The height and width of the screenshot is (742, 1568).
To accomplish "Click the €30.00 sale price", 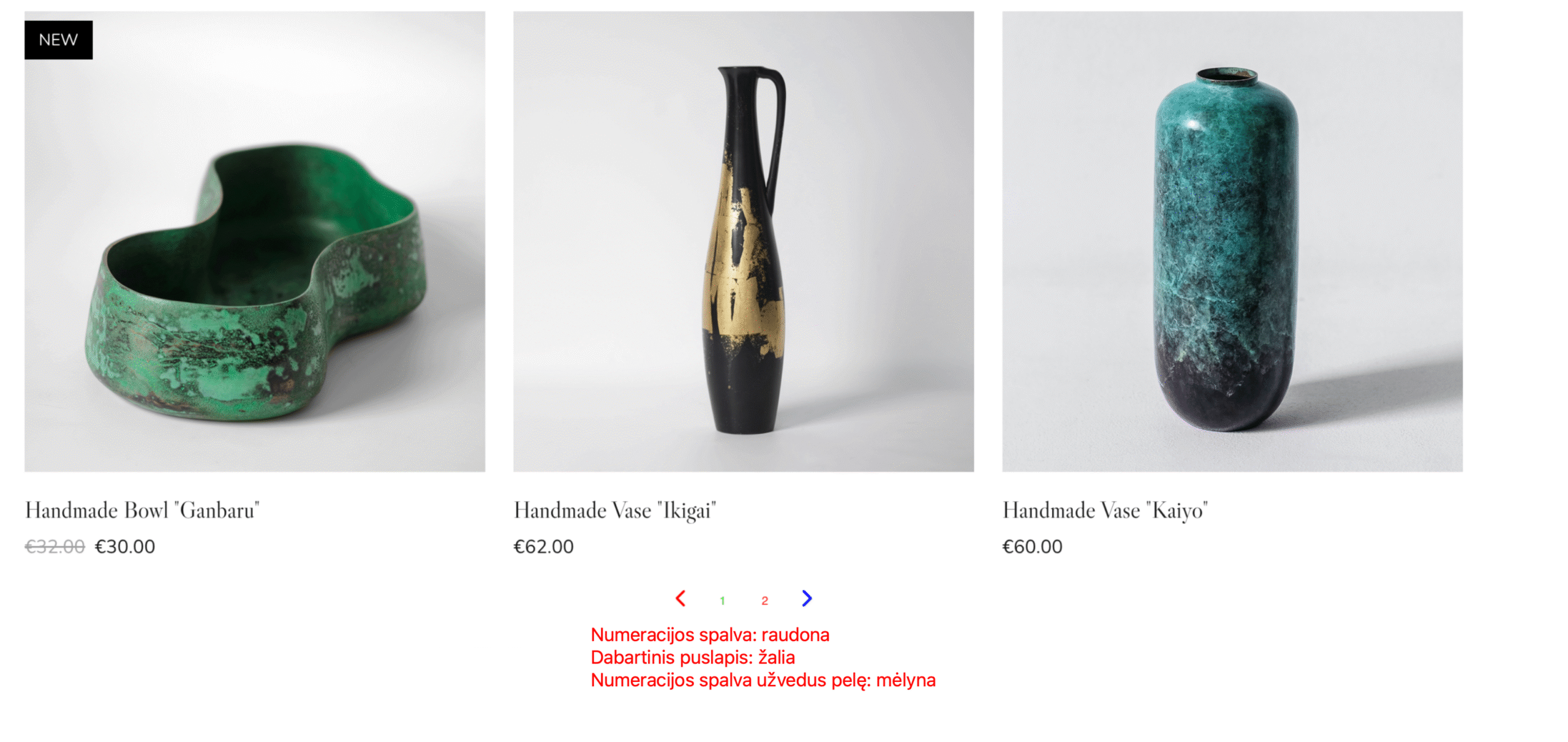I will [x=125, y=546].
